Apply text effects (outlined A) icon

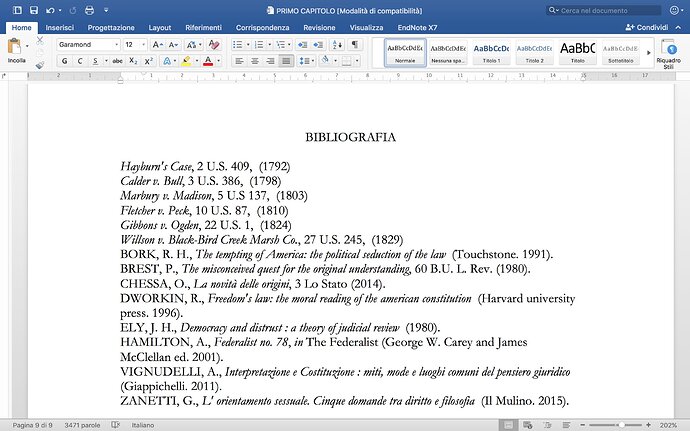(x=167, y=61)
